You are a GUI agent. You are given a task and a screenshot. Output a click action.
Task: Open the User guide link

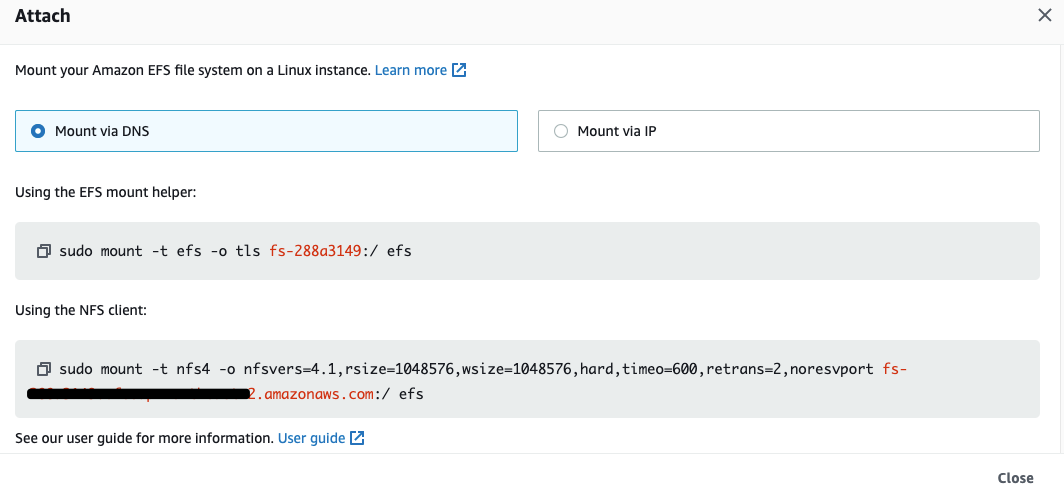[x=311, y=438]
